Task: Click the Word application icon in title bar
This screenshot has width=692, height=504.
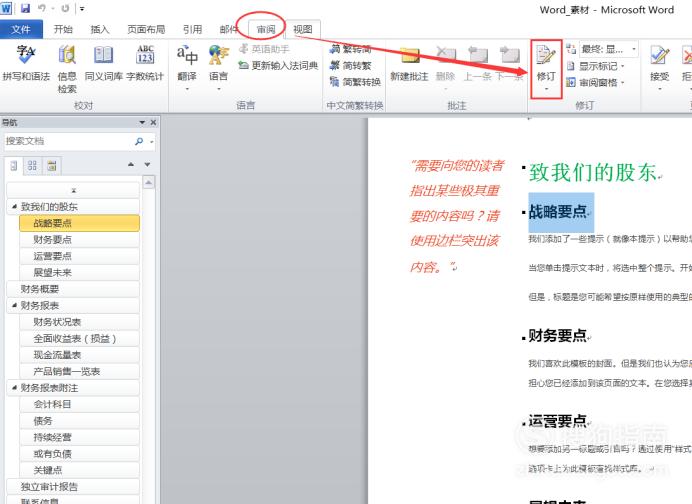Action: (x=6, y=8)
